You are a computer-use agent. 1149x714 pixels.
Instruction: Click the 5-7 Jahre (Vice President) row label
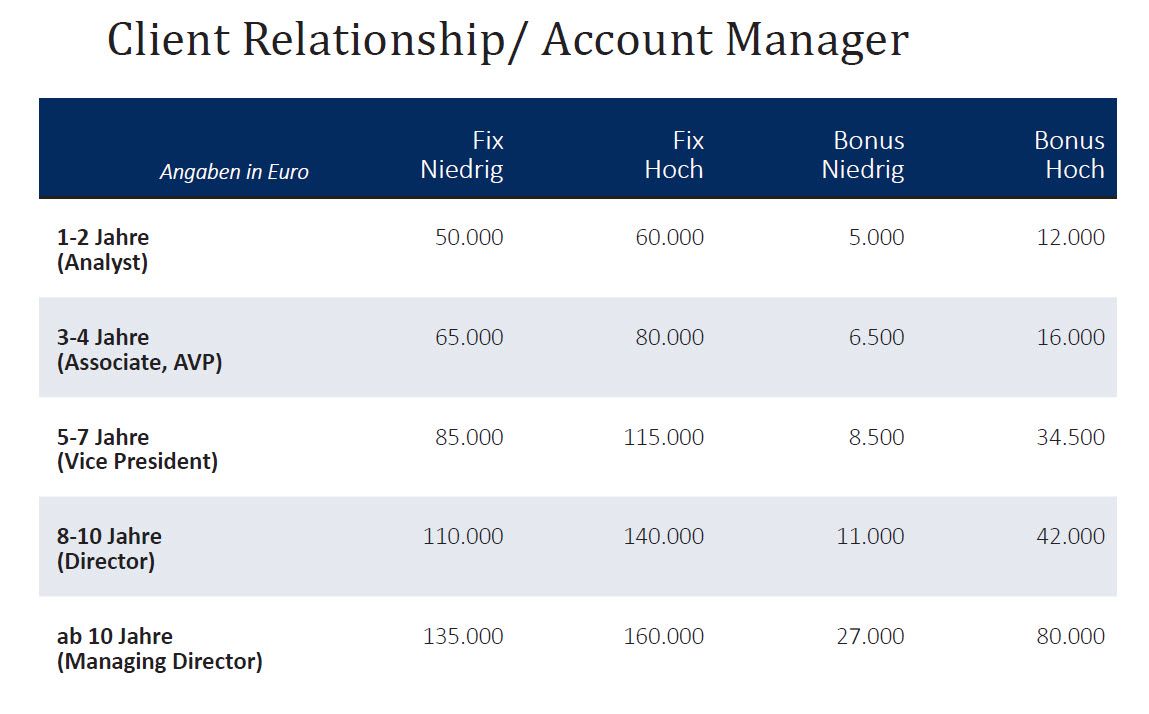137,449
